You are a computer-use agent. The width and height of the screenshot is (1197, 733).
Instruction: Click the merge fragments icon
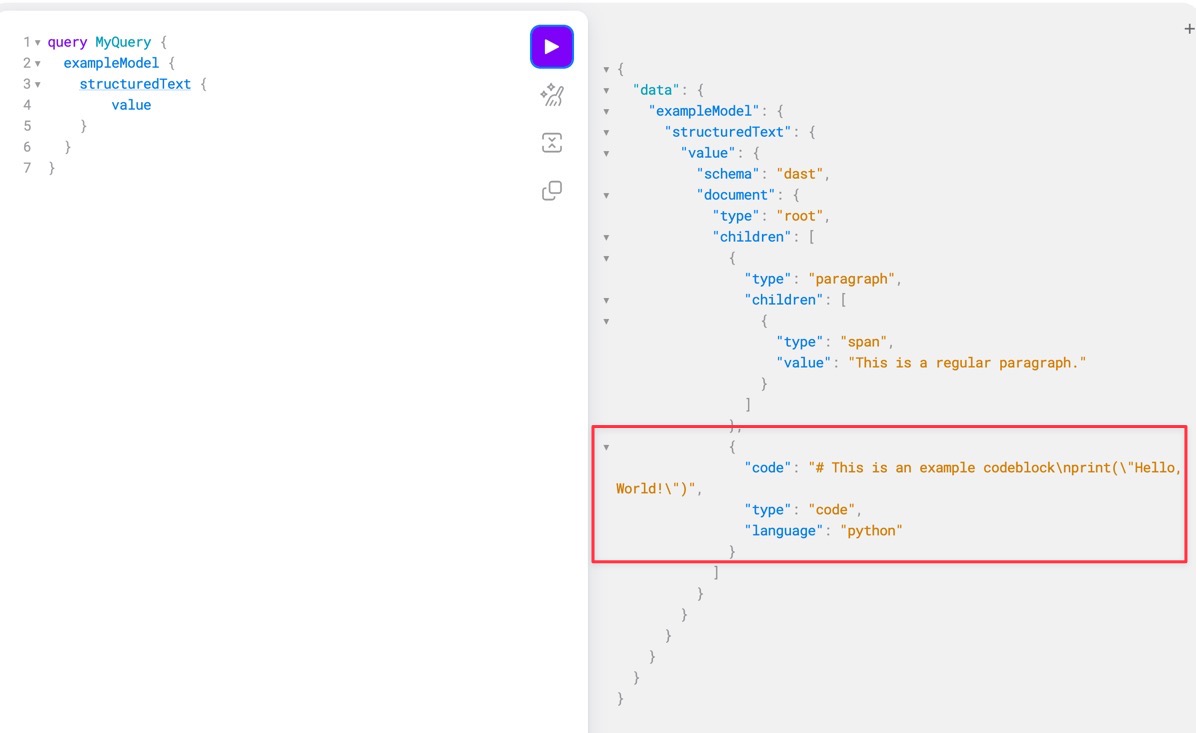pyautogui.click(x=551, y=143)
